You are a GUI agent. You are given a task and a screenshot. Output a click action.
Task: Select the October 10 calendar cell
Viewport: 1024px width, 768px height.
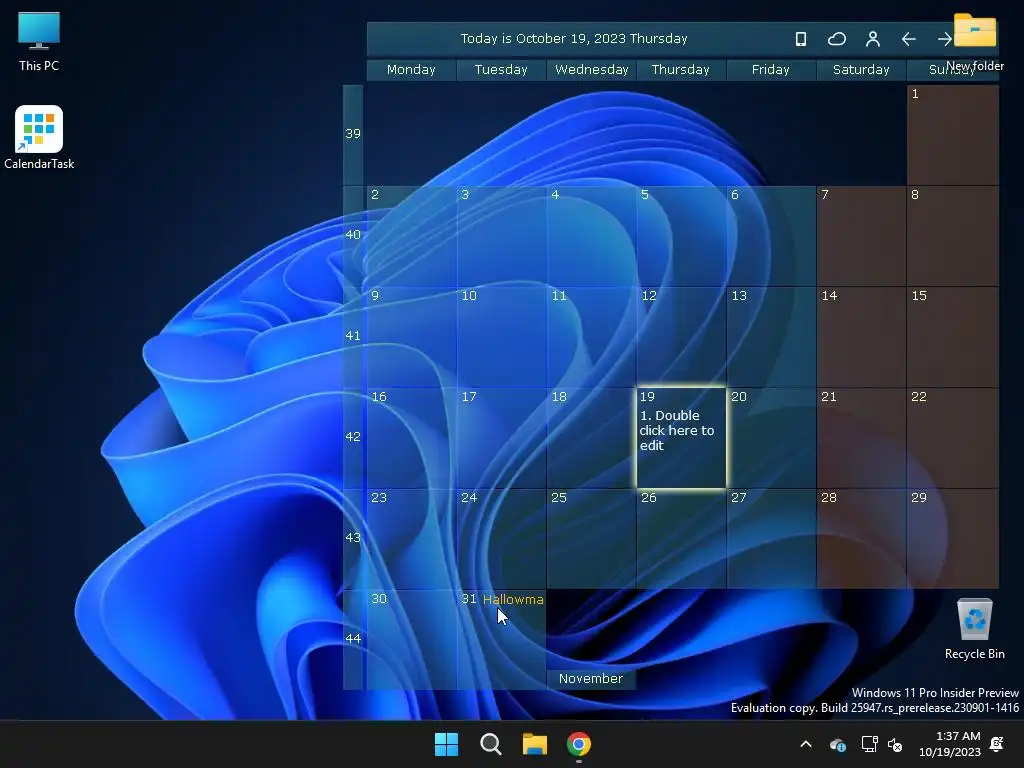(x=501, y=337)
